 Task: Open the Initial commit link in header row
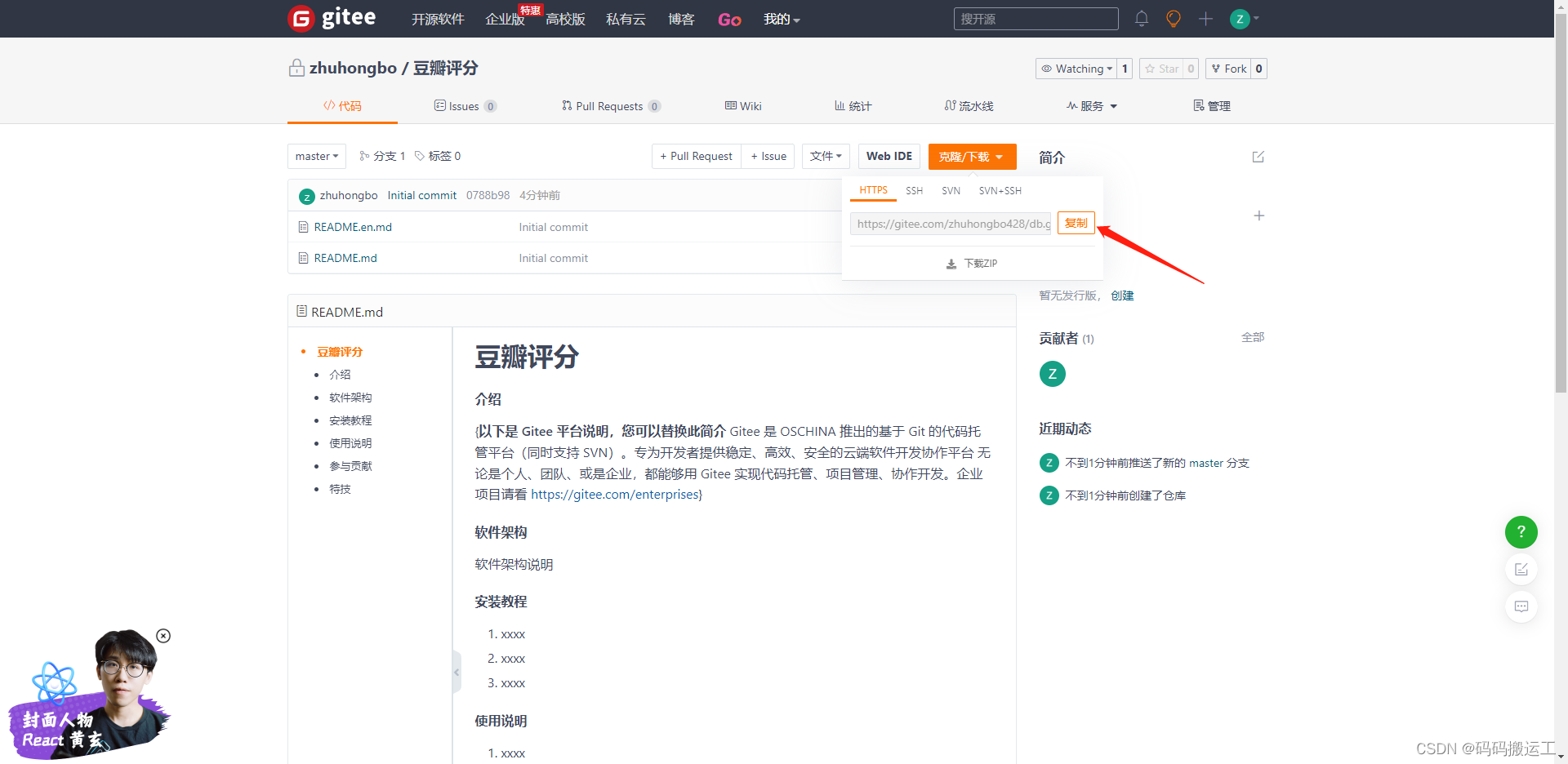pyautogui.click(x=421, y=195)
